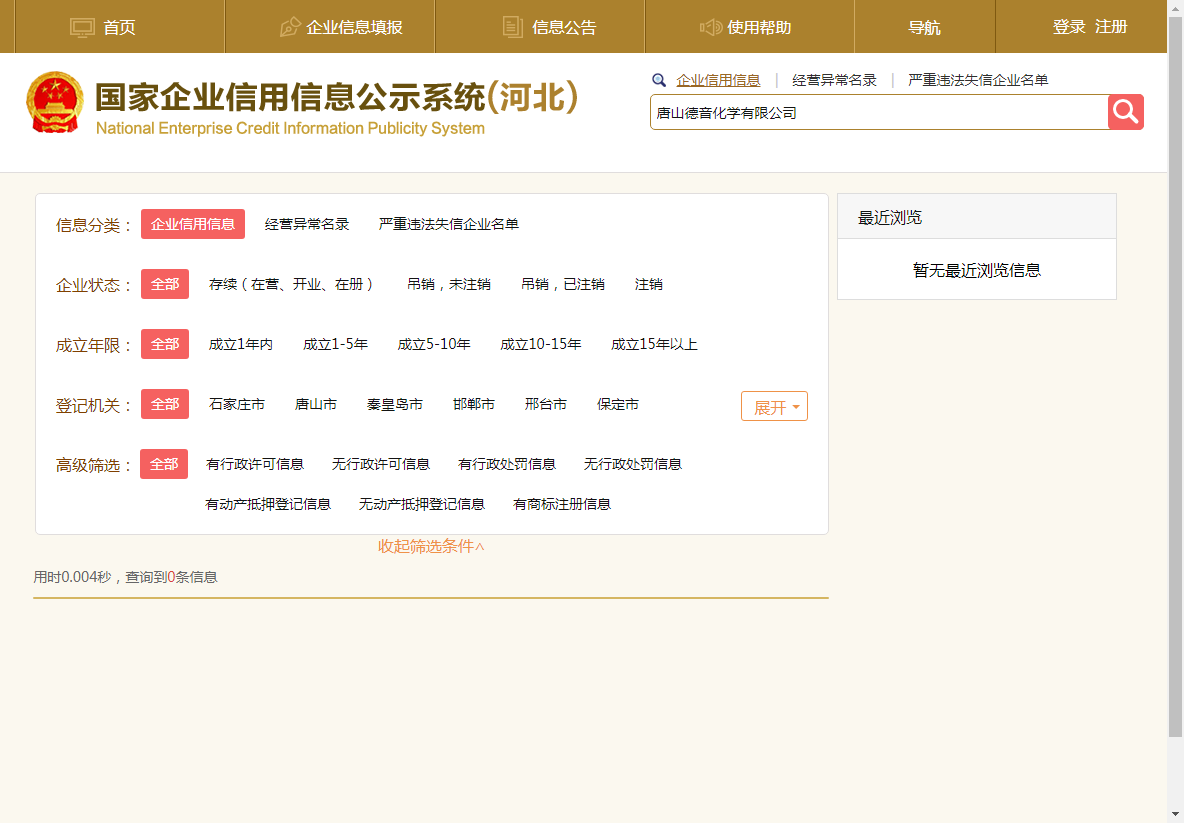
Task: Click the document icon beside 信息公告
Action: tap(512, 27)
